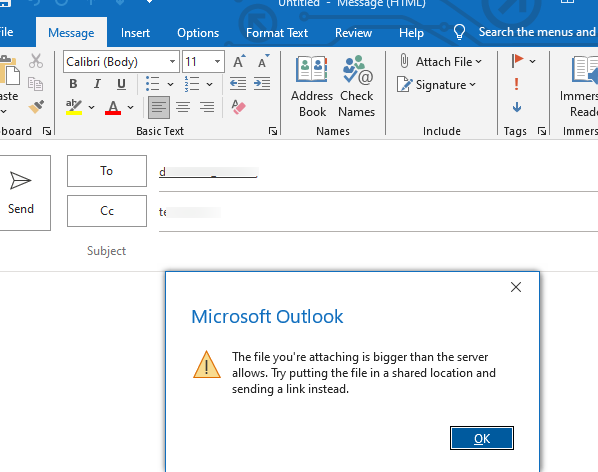Click the To button
Screen dimensions: 598x472
107,171
